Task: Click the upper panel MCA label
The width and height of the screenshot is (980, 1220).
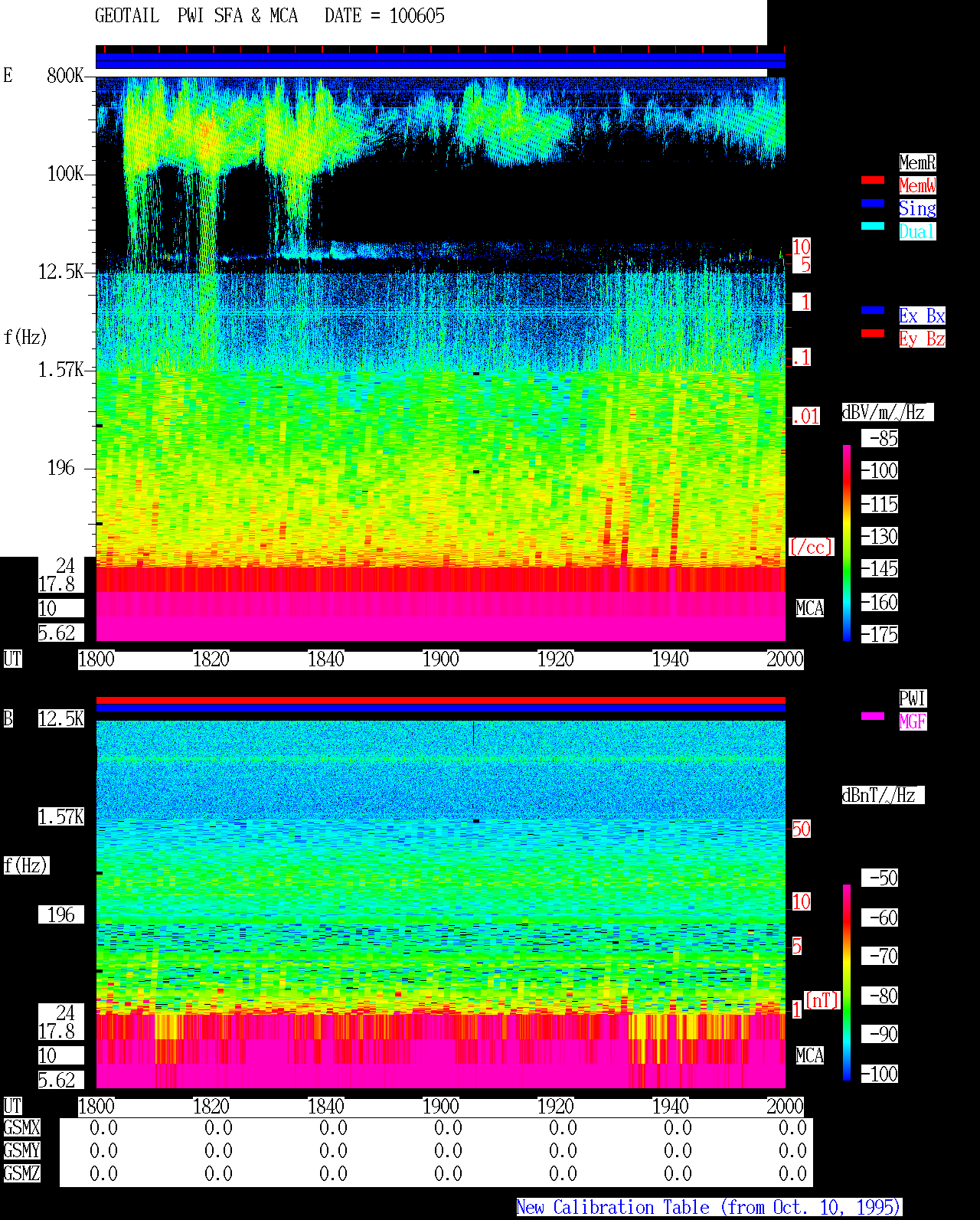Action: click(x=810, y=609)
